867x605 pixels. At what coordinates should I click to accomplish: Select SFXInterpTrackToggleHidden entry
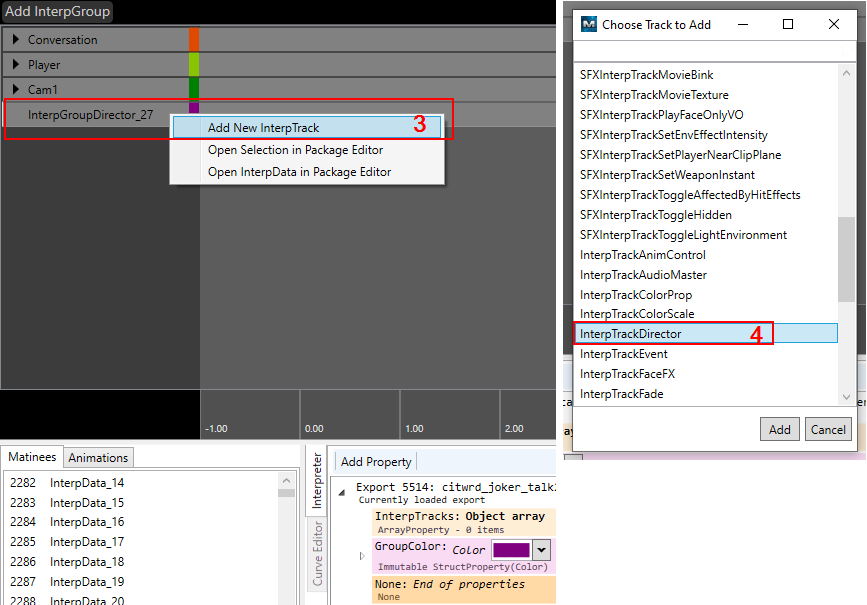[x=706, y=215]
